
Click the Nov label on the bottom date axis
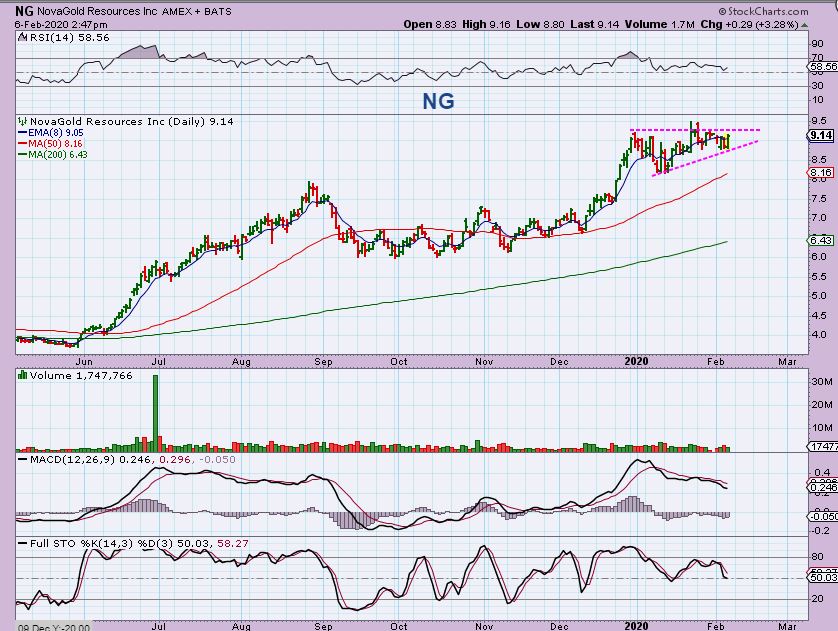484,626
